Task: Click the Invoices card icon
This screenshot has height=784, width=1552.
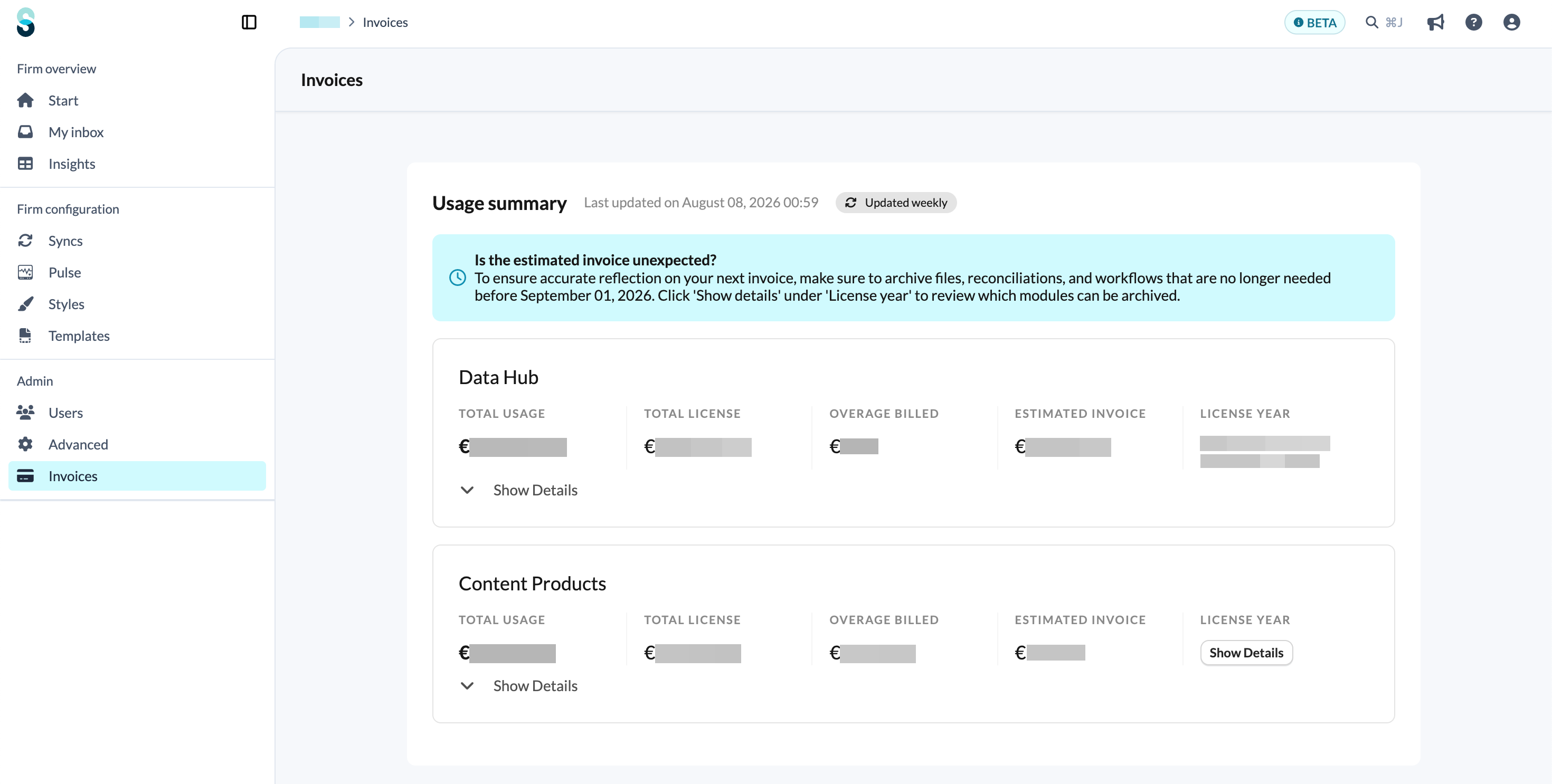Action: pyautogui.click(x=25, y=476)
